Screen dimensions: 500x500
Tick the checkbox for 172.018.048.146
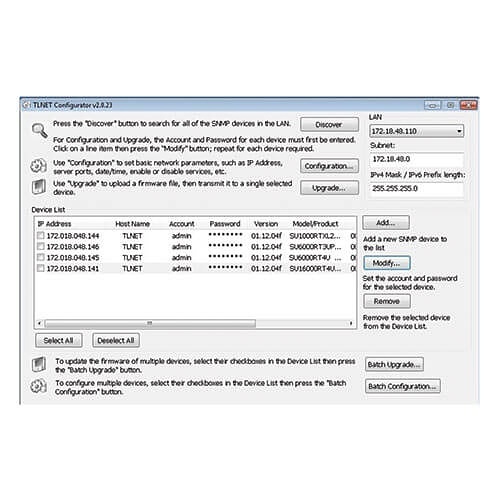[x=41, y=247]
